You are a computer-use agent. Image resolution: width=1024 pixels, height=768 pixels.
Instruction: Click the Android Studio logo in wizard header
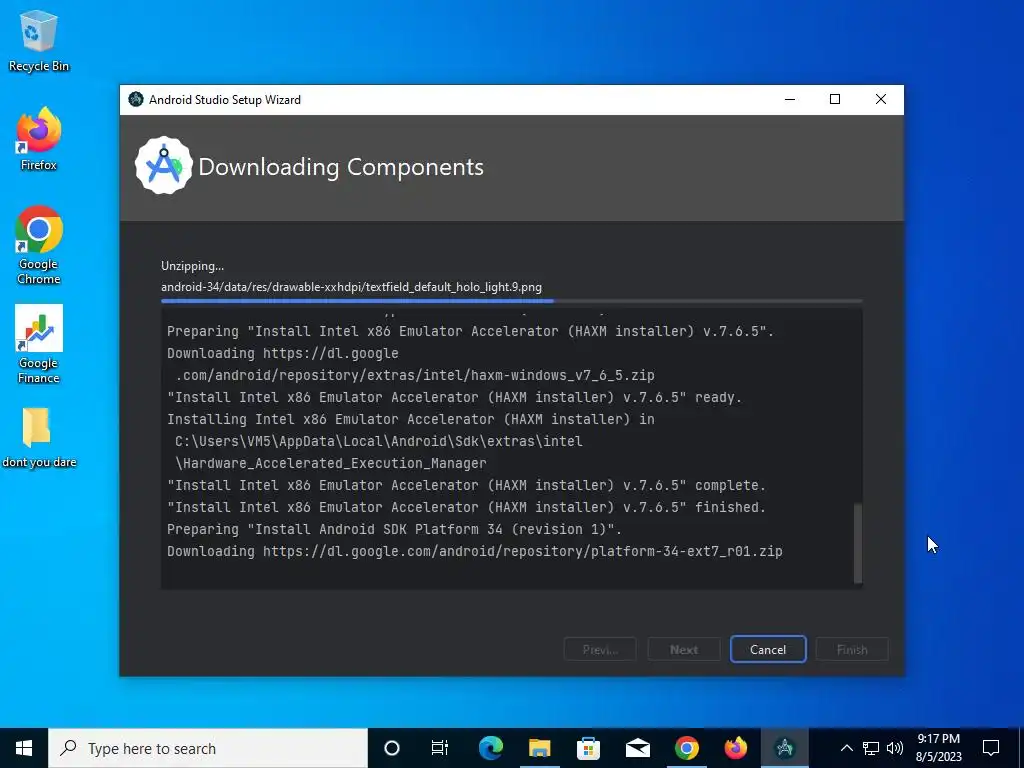(x=163, y=166)
